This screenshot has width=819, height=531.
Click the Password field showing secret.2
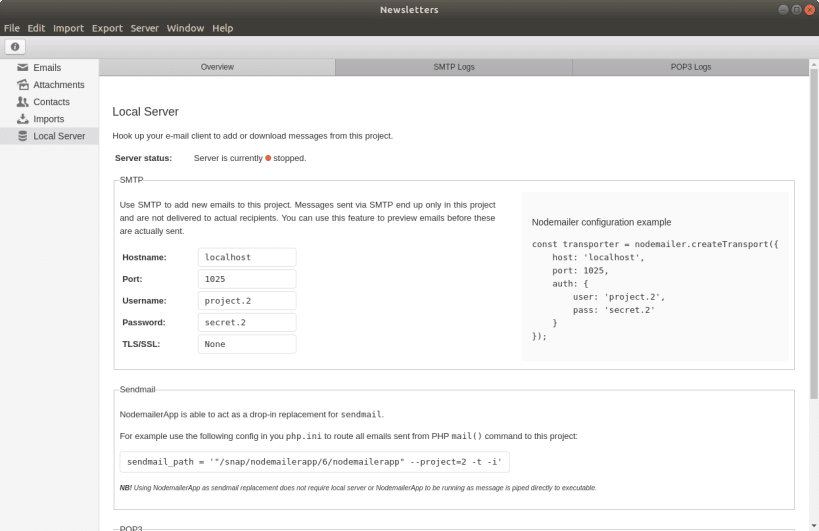(247, 322)
